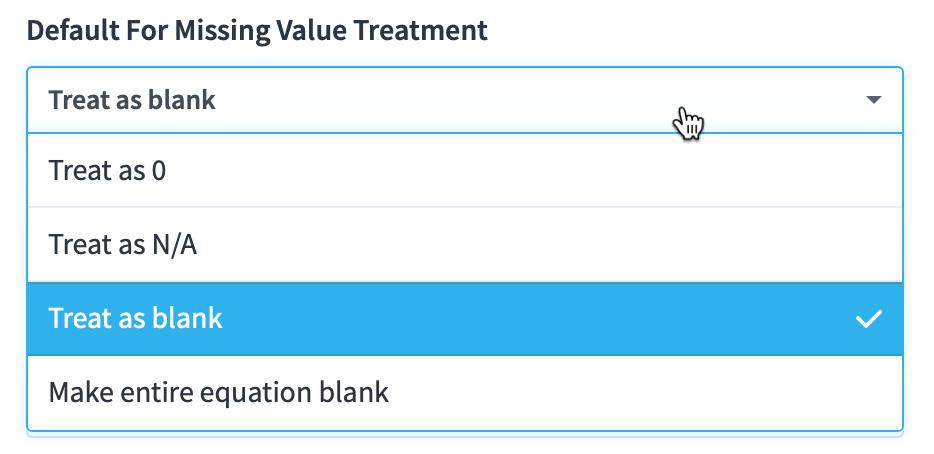Screen dimensions: 934x454
Task: Click the dropdown caret arrow icon
Action: [x=873, y=100]
